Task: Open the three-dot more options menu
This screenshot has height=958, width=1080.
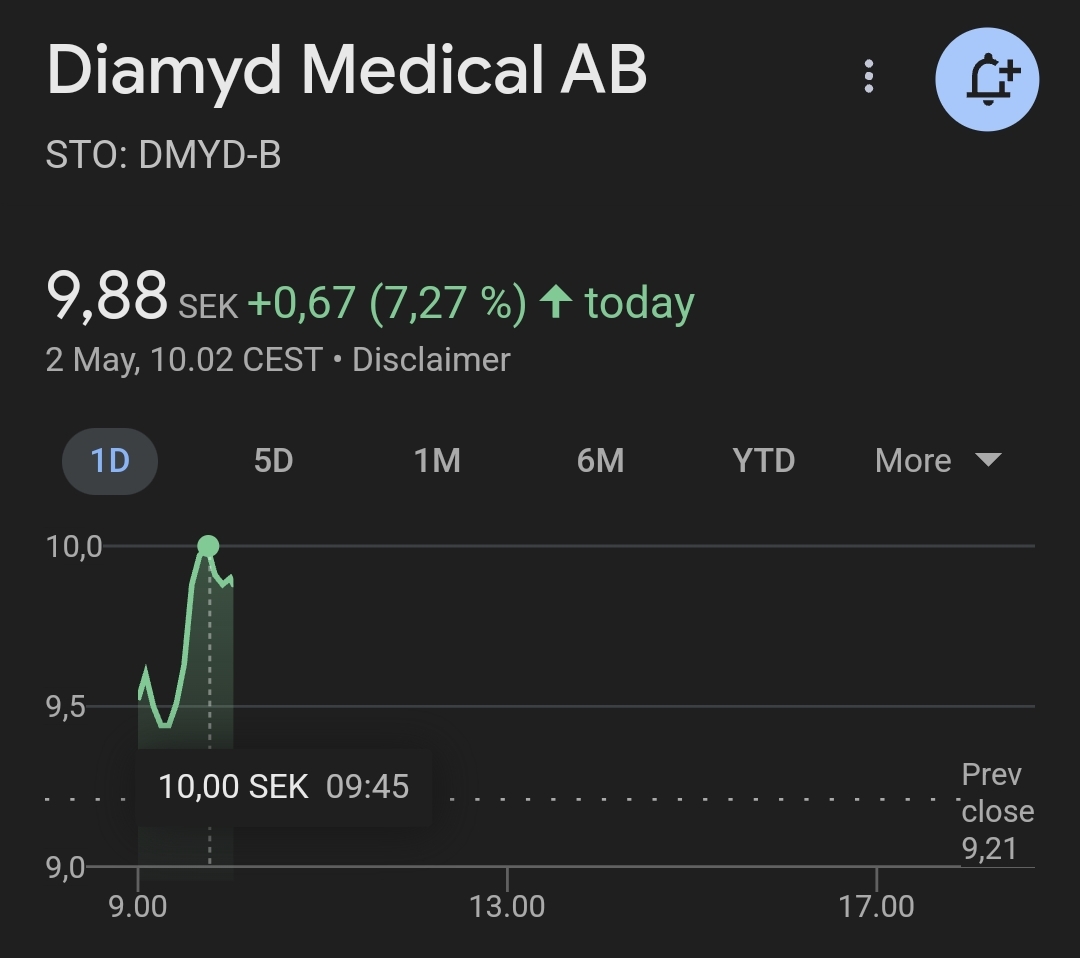Action: [x=869, y=76]
